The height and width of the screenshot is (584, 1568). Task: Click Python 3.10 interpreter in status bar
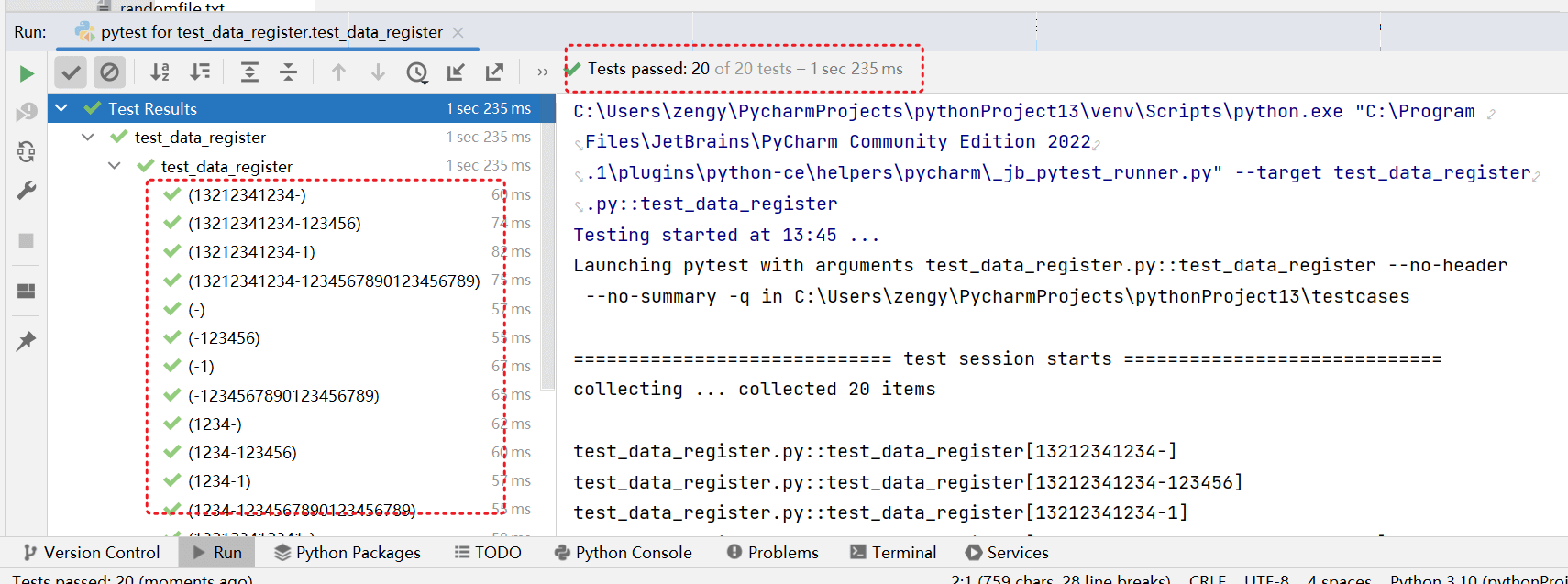pos(1478,579)
